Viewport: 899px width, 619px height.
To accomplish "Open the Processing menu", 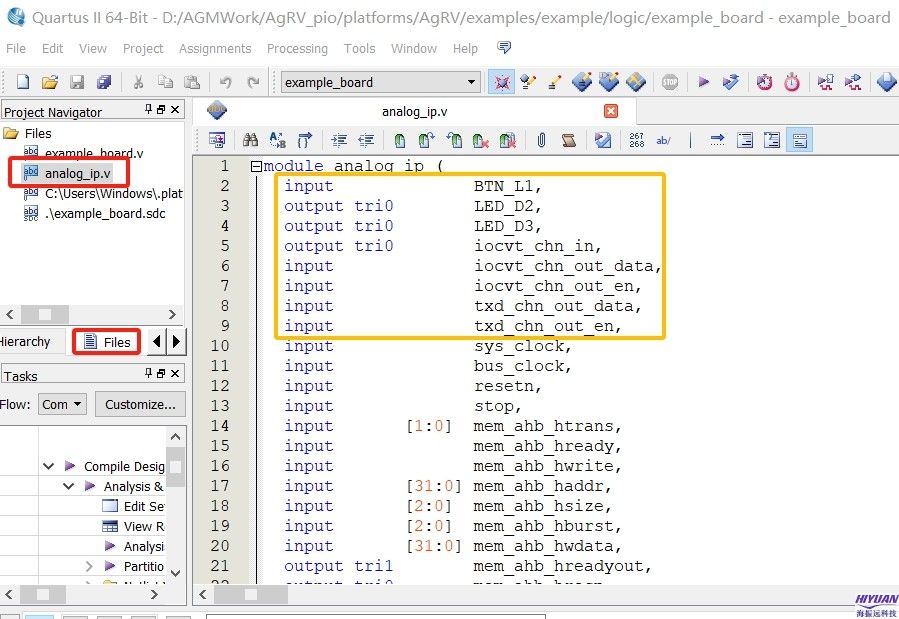I will click(297, 48).
